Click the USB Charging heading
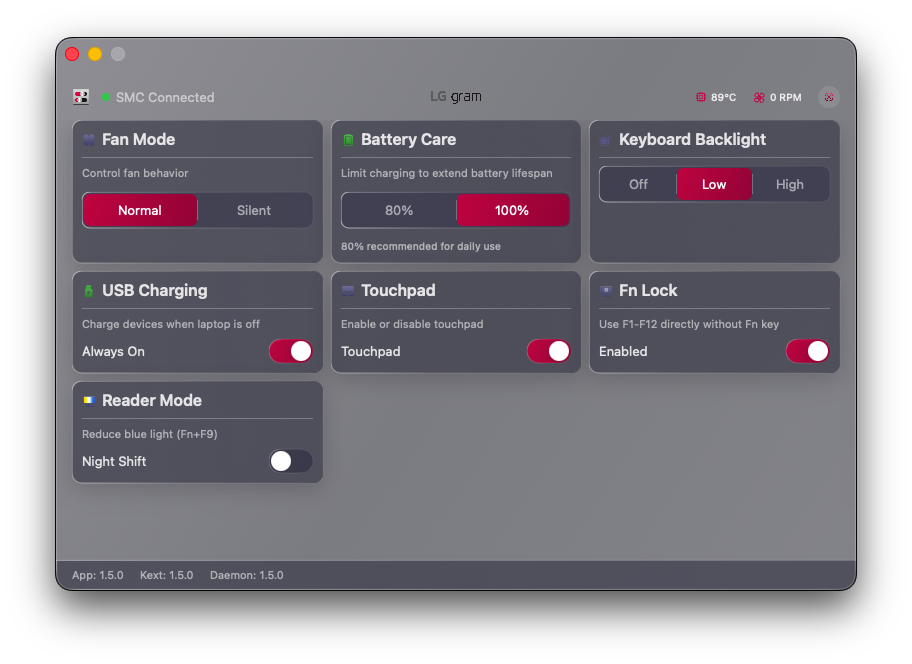912x664 pixels. pos(155,290)
